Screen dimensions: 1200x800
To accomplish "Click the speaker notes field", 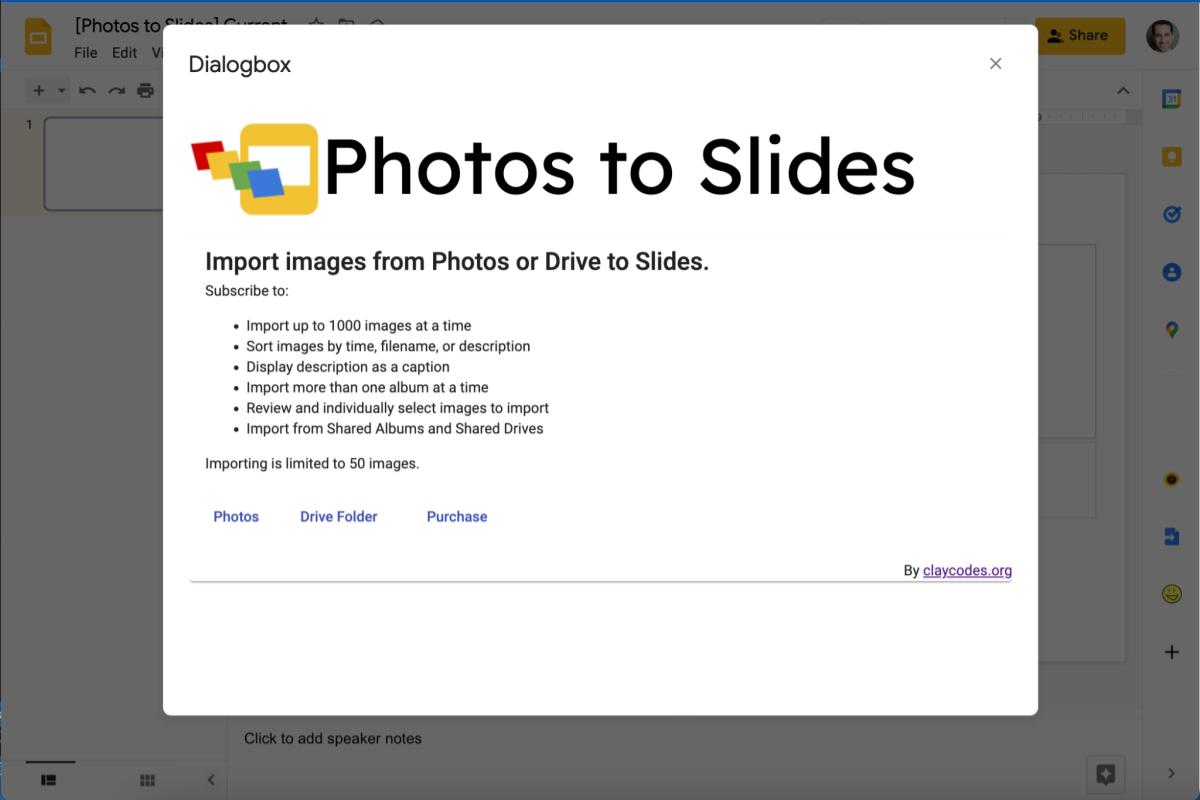I will coord(333,739).
